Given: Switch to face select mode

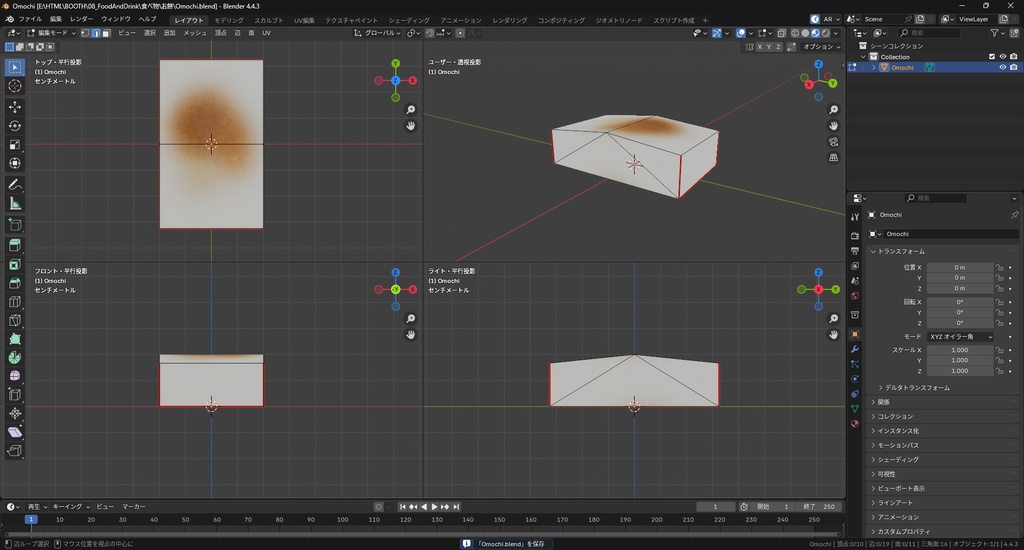Looking at the screenshot, I should coord(107,33).
